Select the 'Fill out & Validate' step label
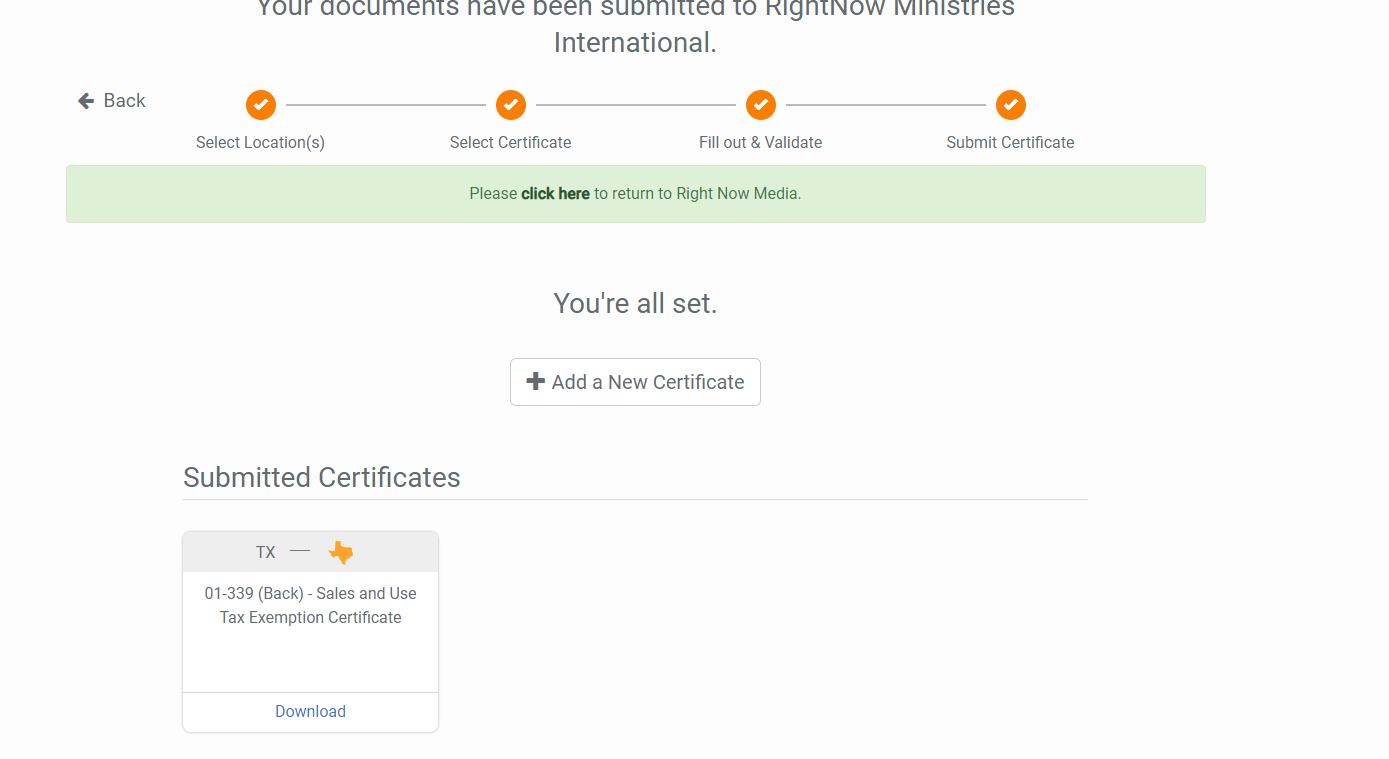The width and height of the screenshot is (1389, 759). (x=760, y=142)
